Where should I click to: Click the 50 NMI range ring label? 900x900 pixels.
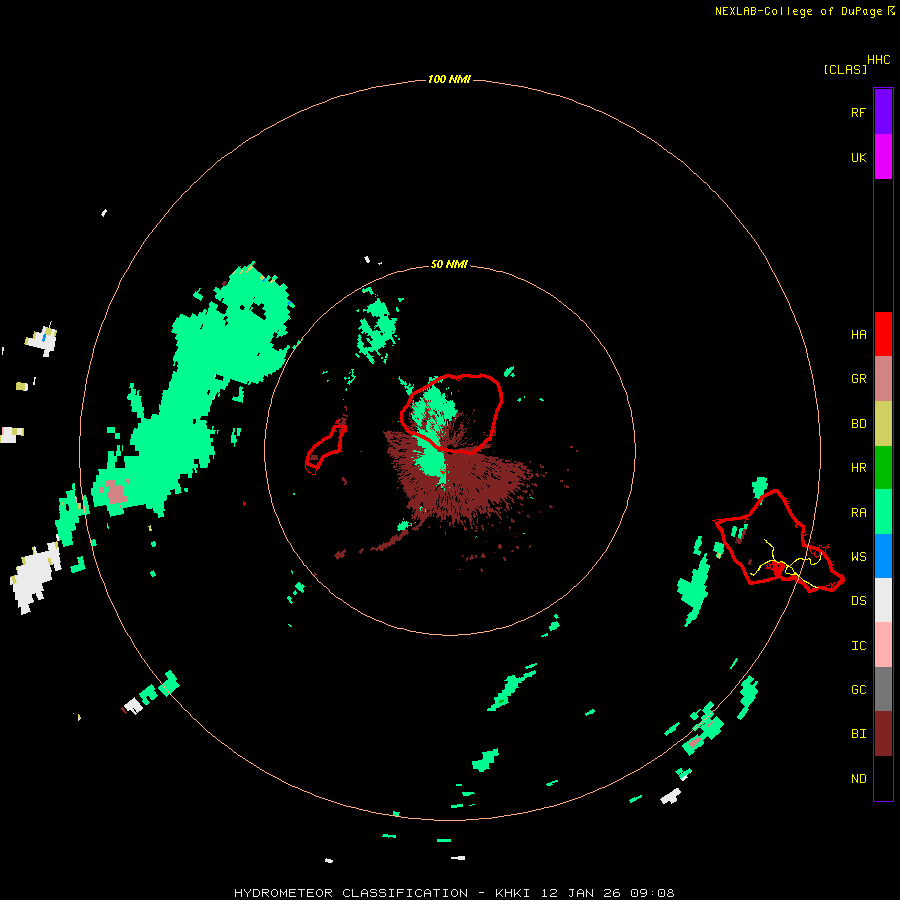(x=449, y=264)
